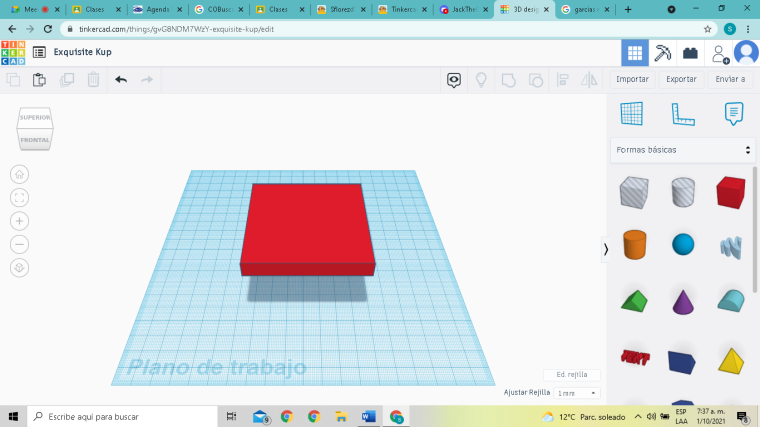This screenshot has height=427, width=760.
Task: Pick the blue sphere shape
Action: pos(683,244)
